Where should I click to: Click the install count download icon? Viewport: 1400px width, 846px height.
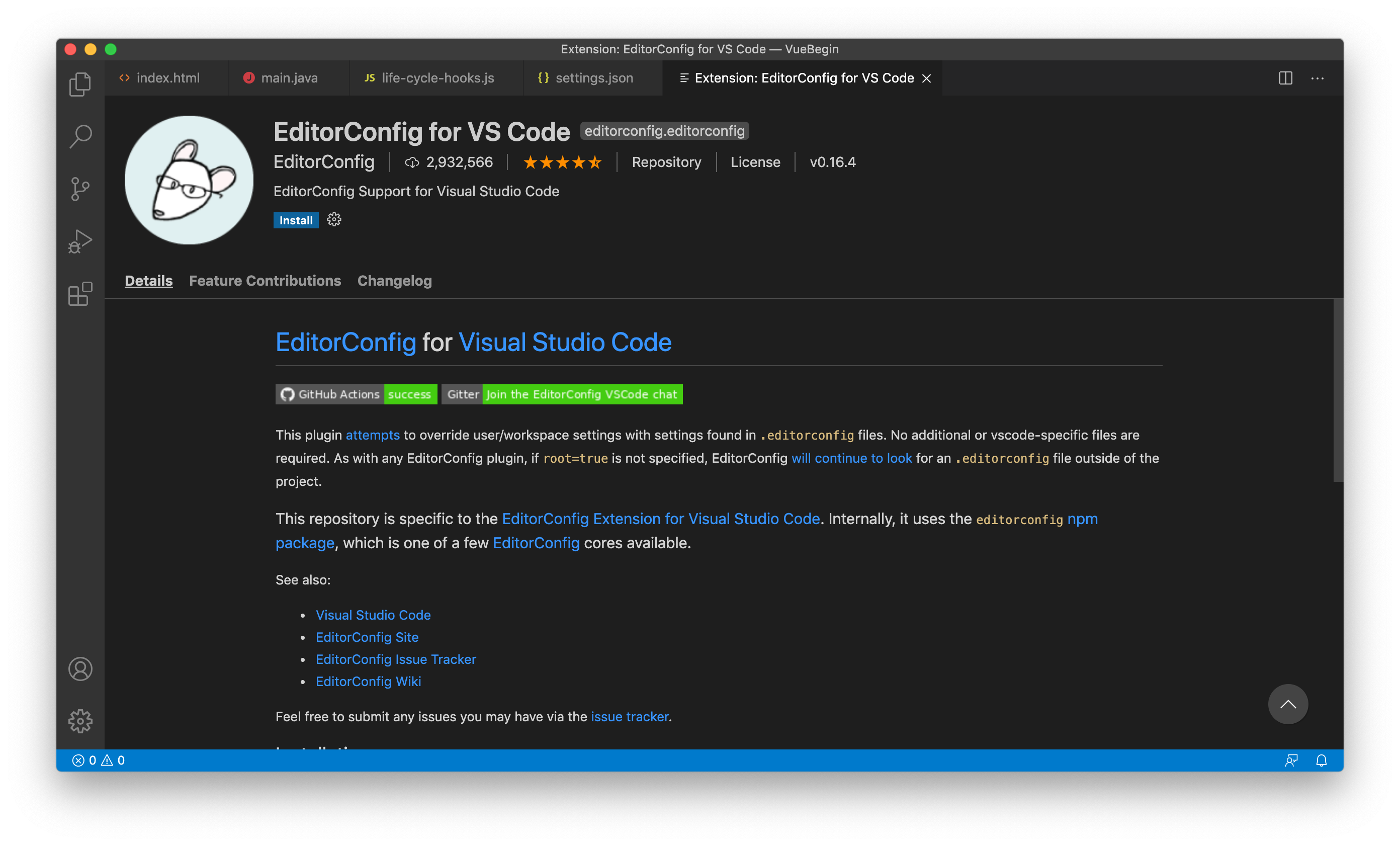click(411, 162)
